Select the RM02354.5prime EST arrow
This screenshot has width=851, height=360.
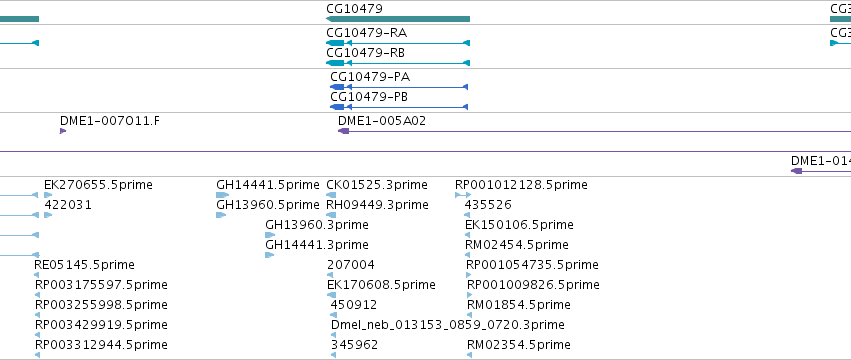[469, 355]
